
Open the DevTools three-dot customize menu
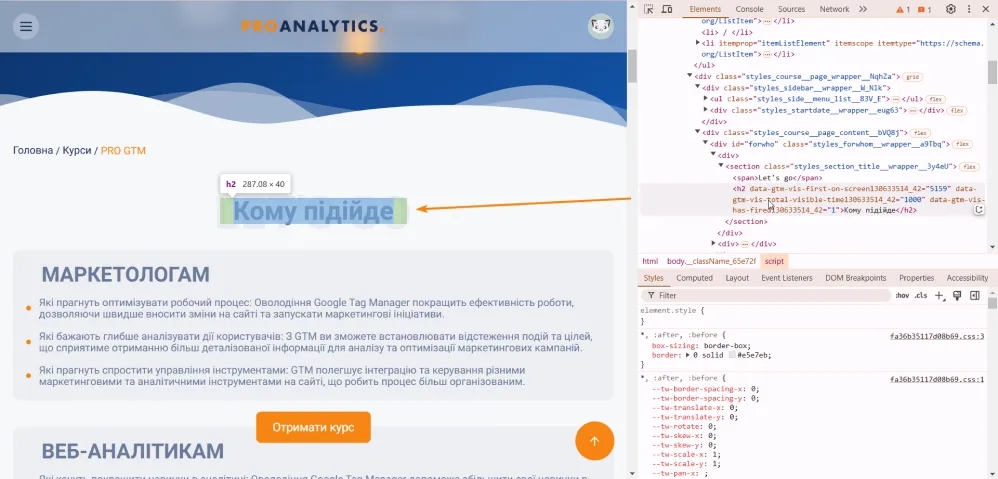tap(969, 9)
